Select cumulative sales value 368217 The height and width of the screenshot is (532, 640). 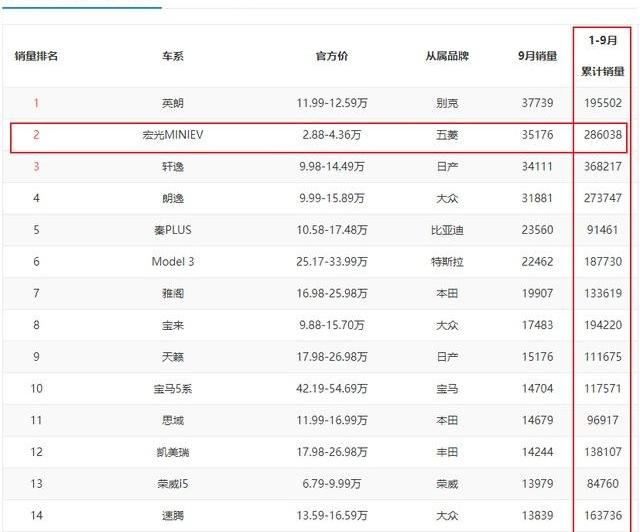pos(603,167)
